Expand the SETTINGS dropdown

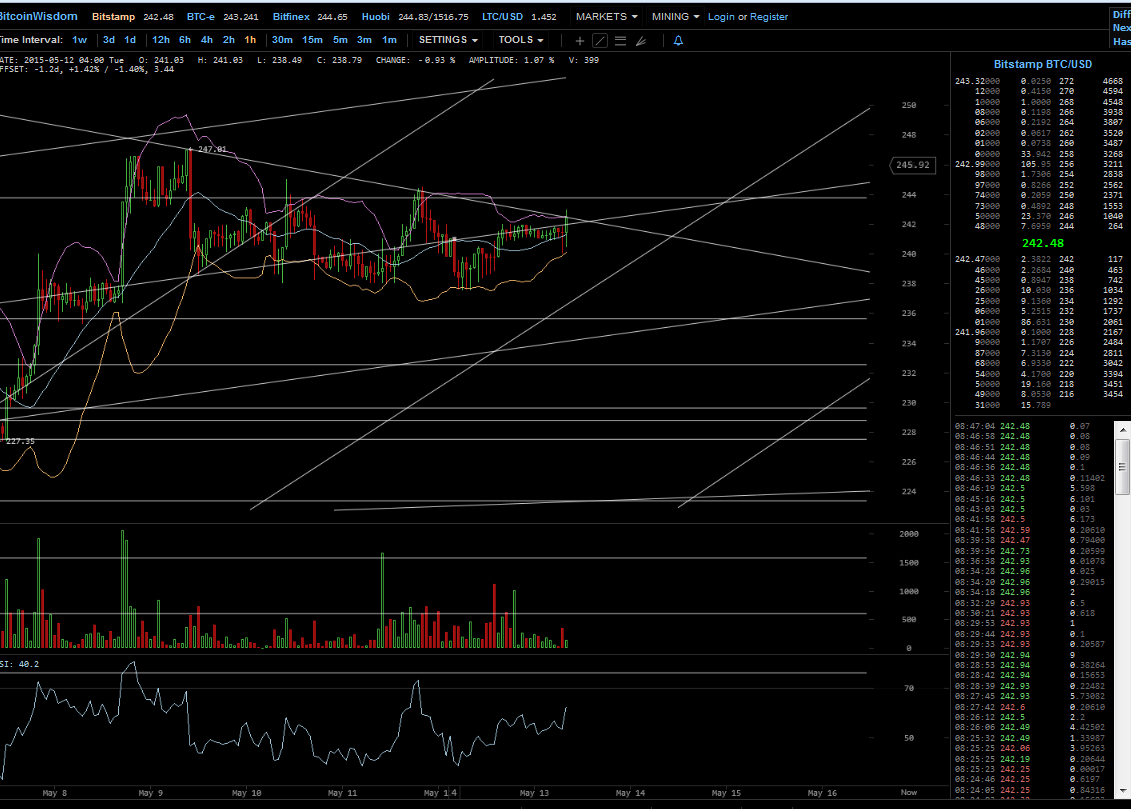pos(448,40)
